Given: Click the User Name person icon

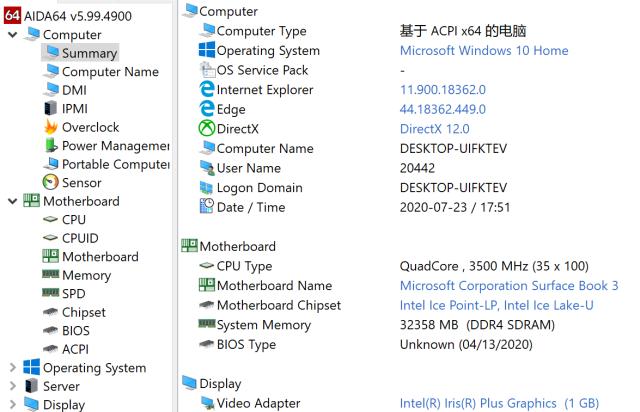Looking at the screenshot, I should tap(207, 167).
